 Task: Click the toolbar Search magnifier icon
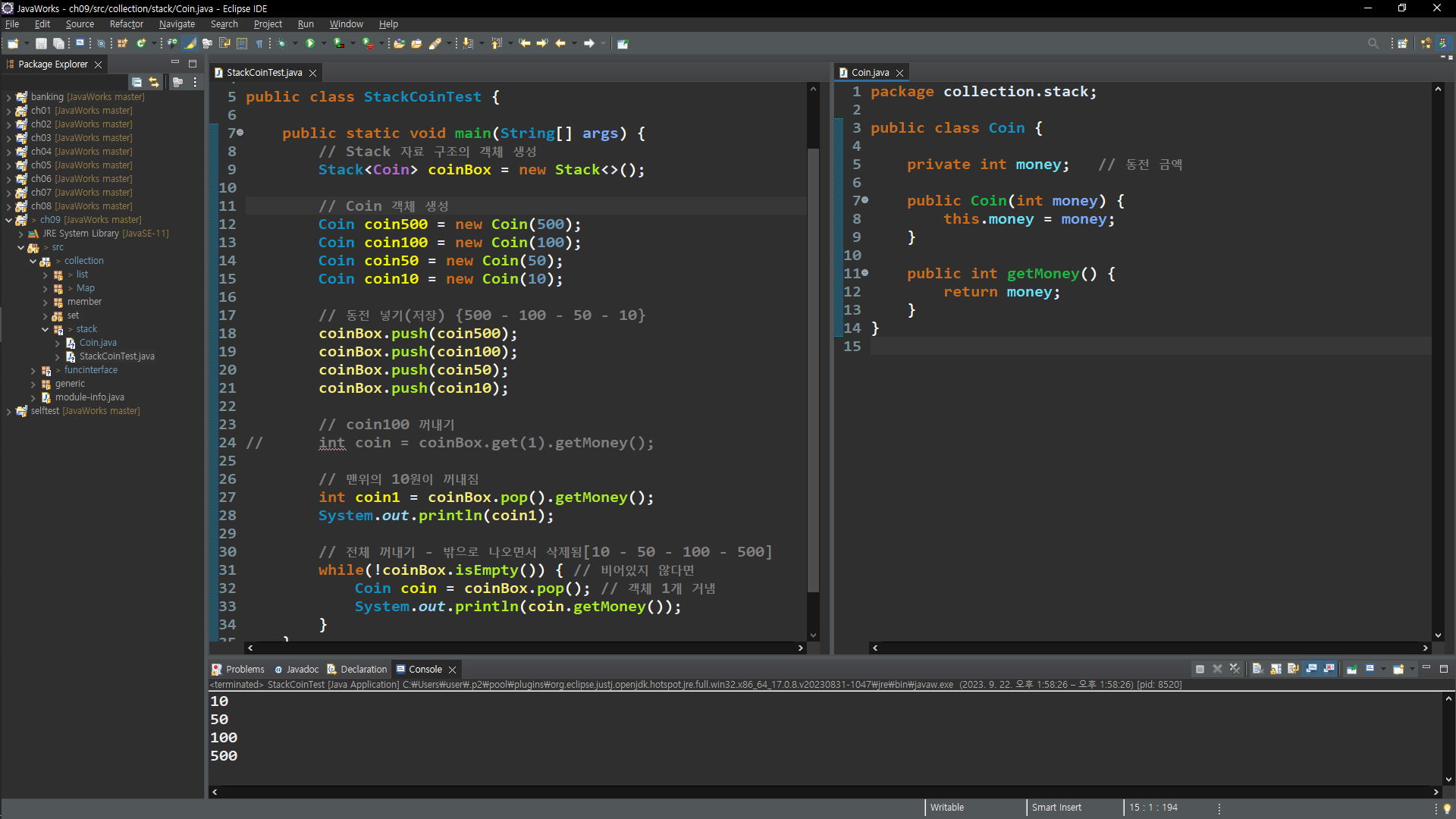coord(1373,43)
